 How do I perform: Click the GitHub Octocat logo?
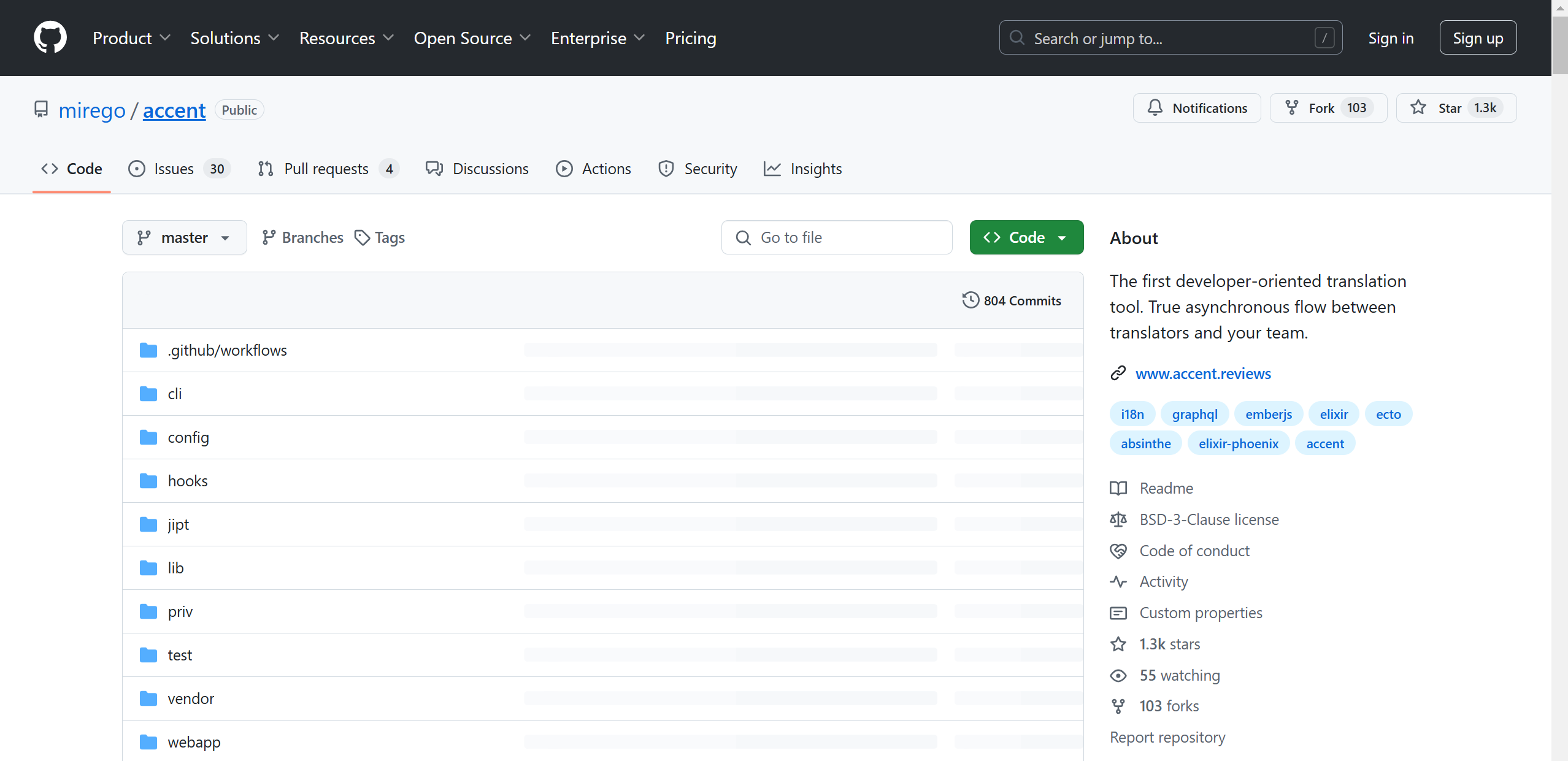tap(50, 37)
